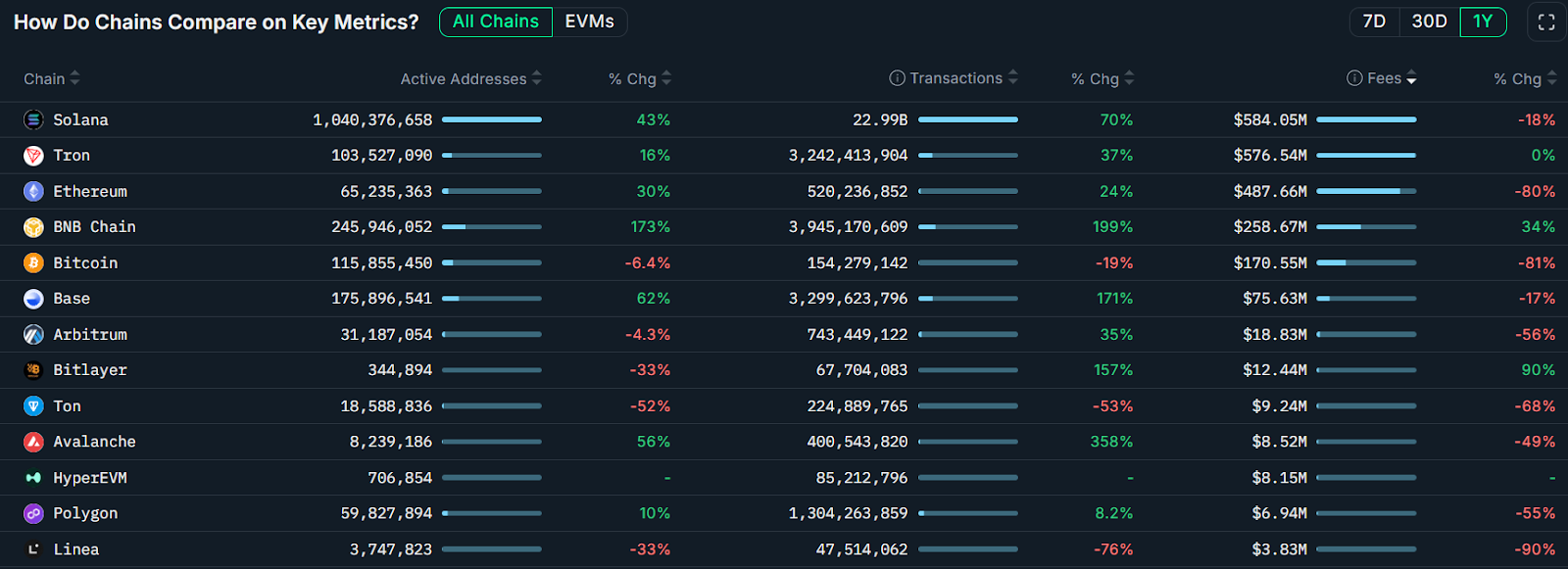This screenshot has height=569, width=1568.
Task: Click the info icon beside Transactions
Action: [x=896, y=78]
